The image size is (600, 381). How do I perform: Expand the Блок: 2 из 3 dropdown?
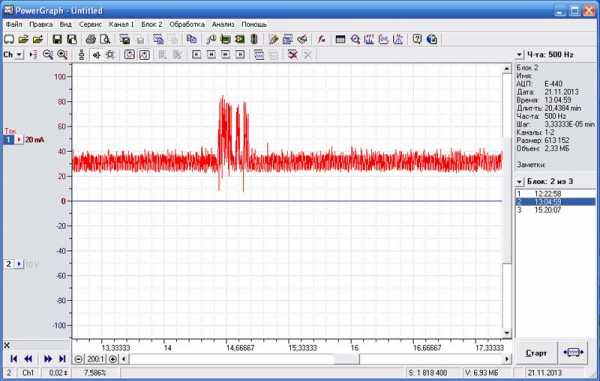(x=519, y=181)
